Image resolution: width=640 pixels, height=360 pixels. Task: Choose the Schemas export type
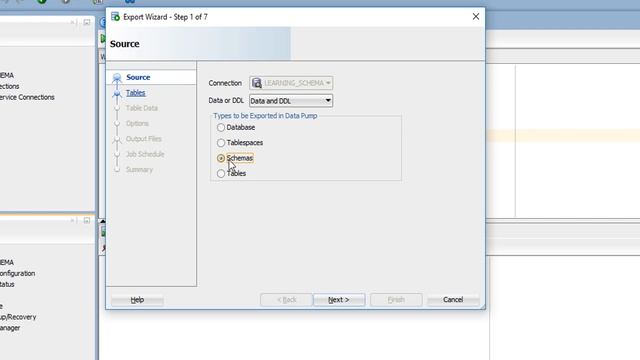pyautogui.click(x=221, y=158)
